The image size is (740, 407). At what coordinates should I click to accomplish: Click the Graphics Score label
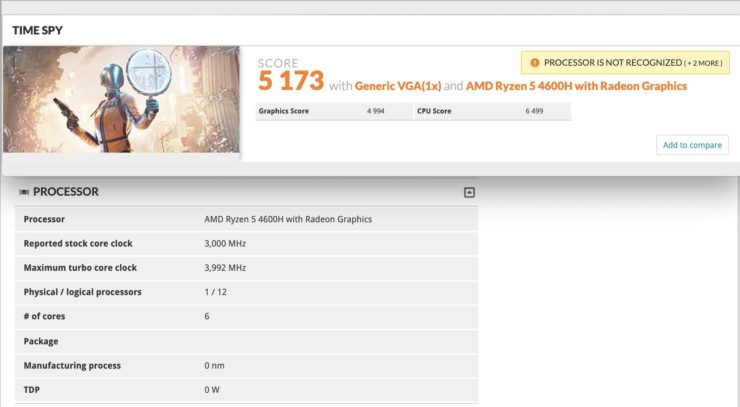(284, 111)
